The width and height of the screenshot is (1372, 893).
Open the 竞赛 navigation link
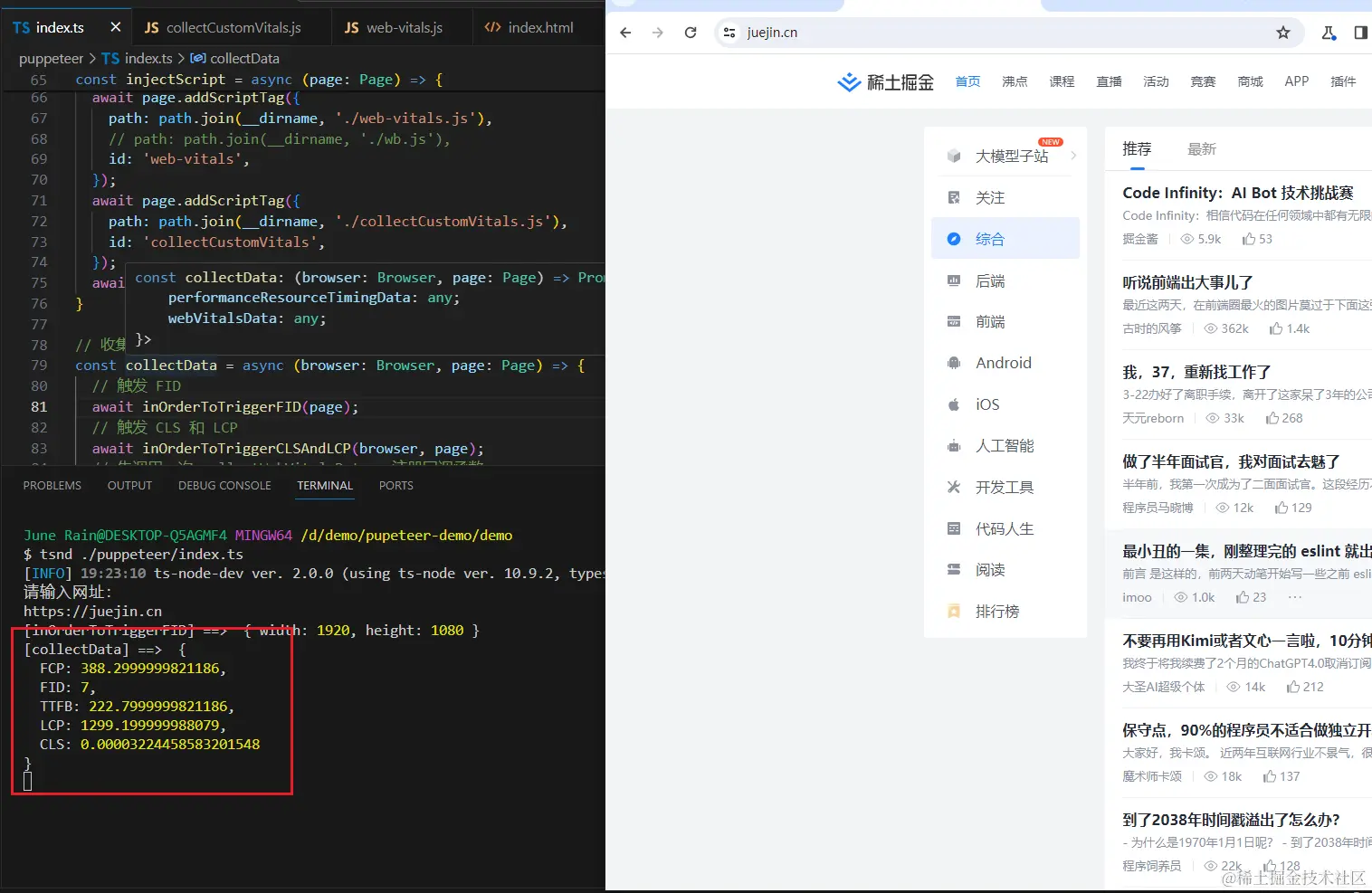(x=1203, y=81)
